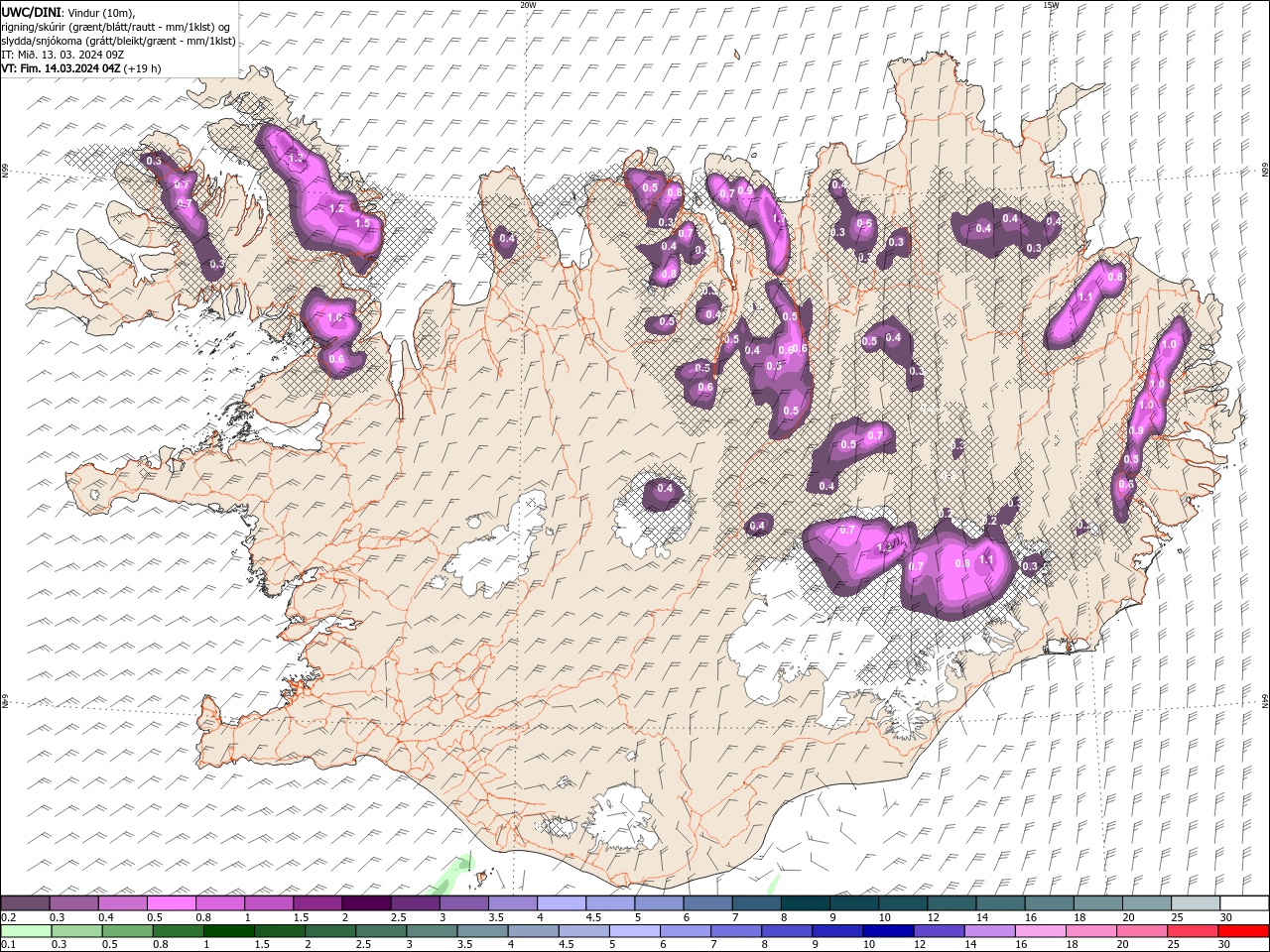Click upper legend swatch between 1.5 and 2

pos(317,903)
